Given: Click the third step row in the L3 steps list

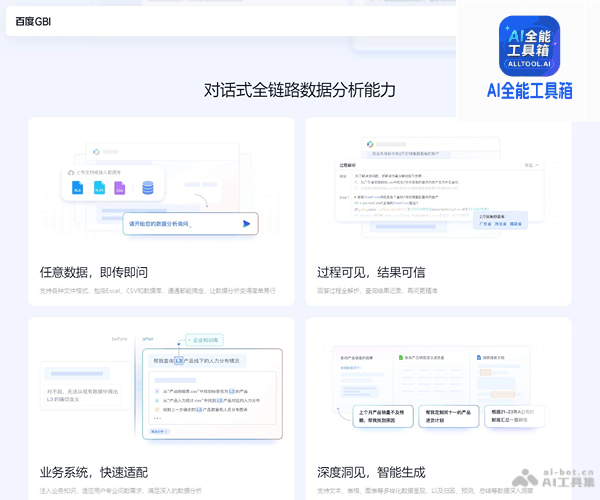Looking at the screenshot, I should click(201, 409).
